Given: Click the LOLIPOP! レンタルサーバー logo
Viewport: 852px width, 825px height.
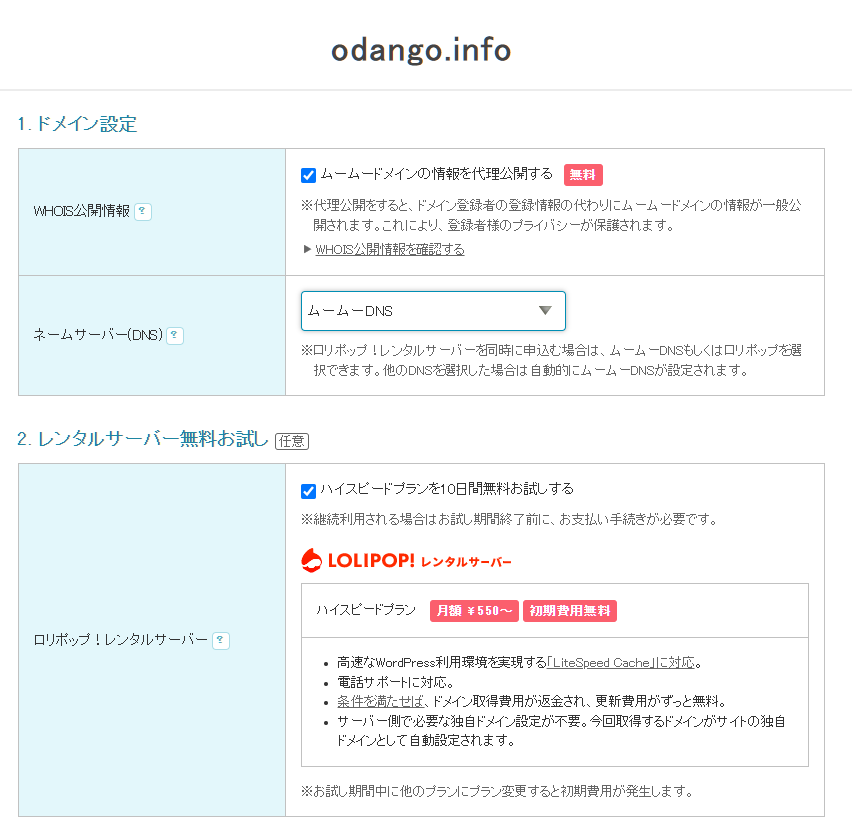Looking at the screenshot, I should click(x=406, y=560).
